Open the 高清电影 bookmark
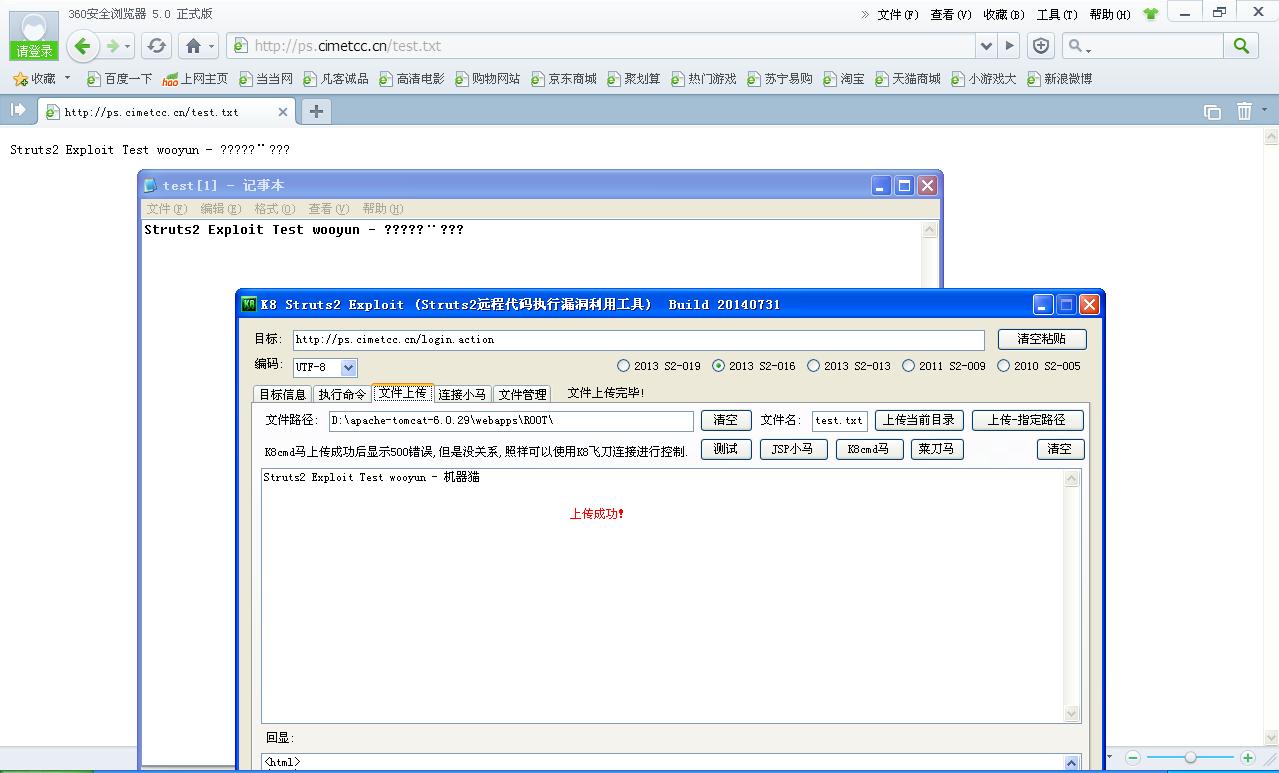 tap(411, 78)
